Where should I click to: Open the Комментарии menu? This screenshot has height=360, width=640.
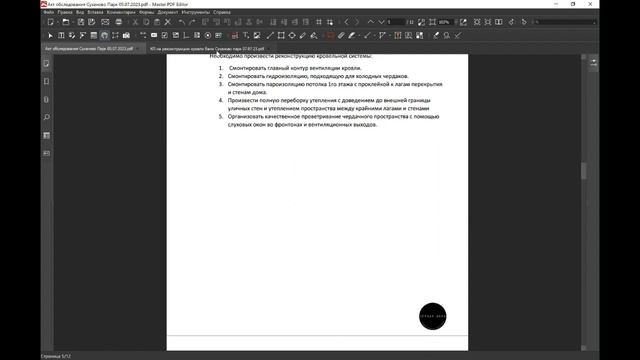coord(121,12)
